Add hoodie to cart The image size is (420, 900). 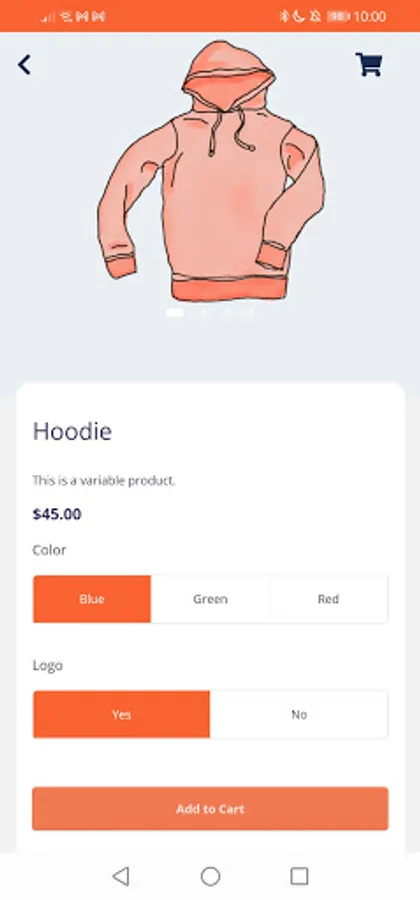(x=210, y=808)
